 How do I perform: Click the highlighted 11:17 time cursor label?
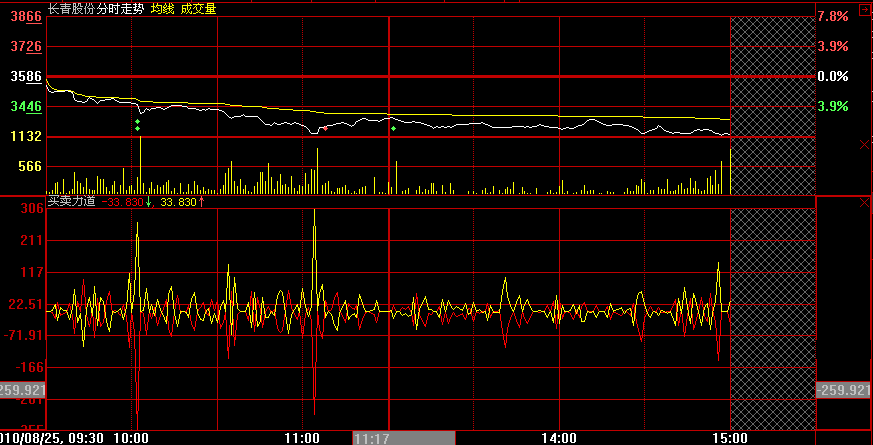click(x=404, y=438)
